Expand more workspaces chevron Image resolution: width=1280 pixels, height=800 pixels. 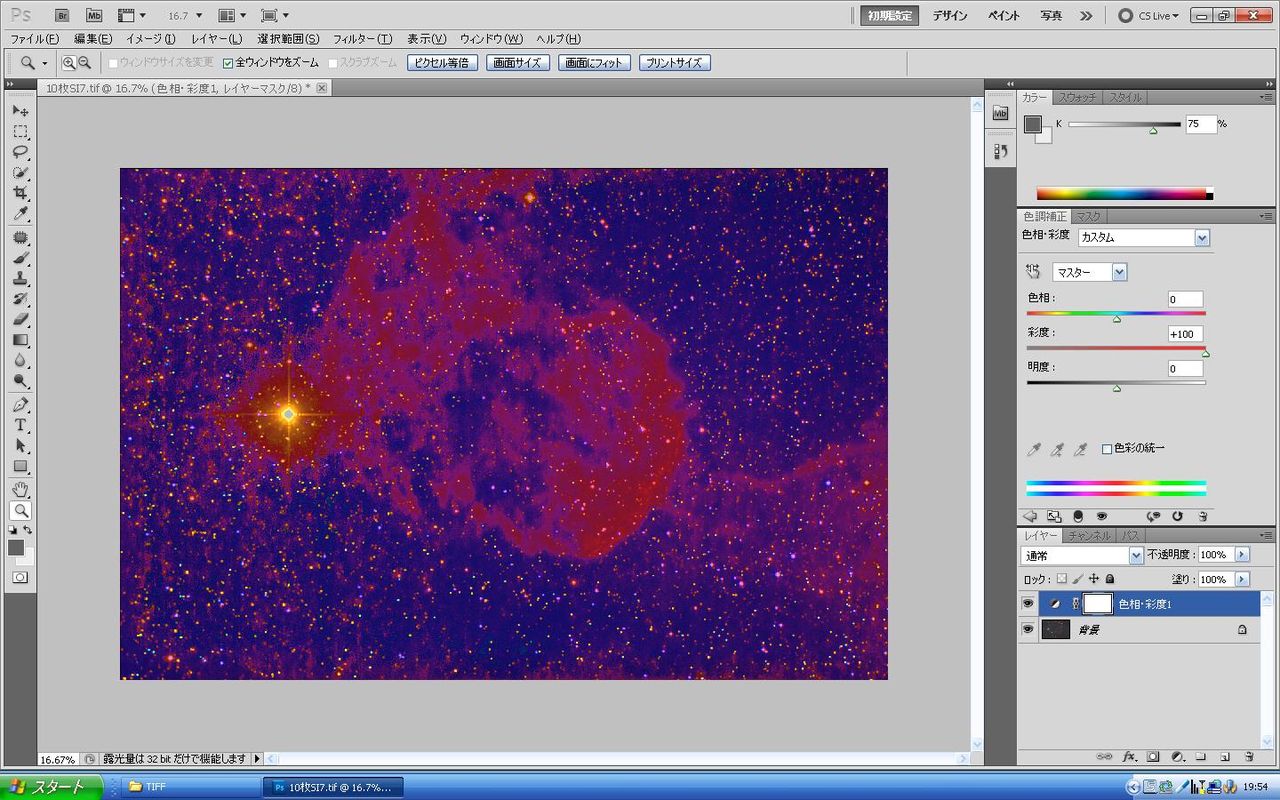[1086, 15]
